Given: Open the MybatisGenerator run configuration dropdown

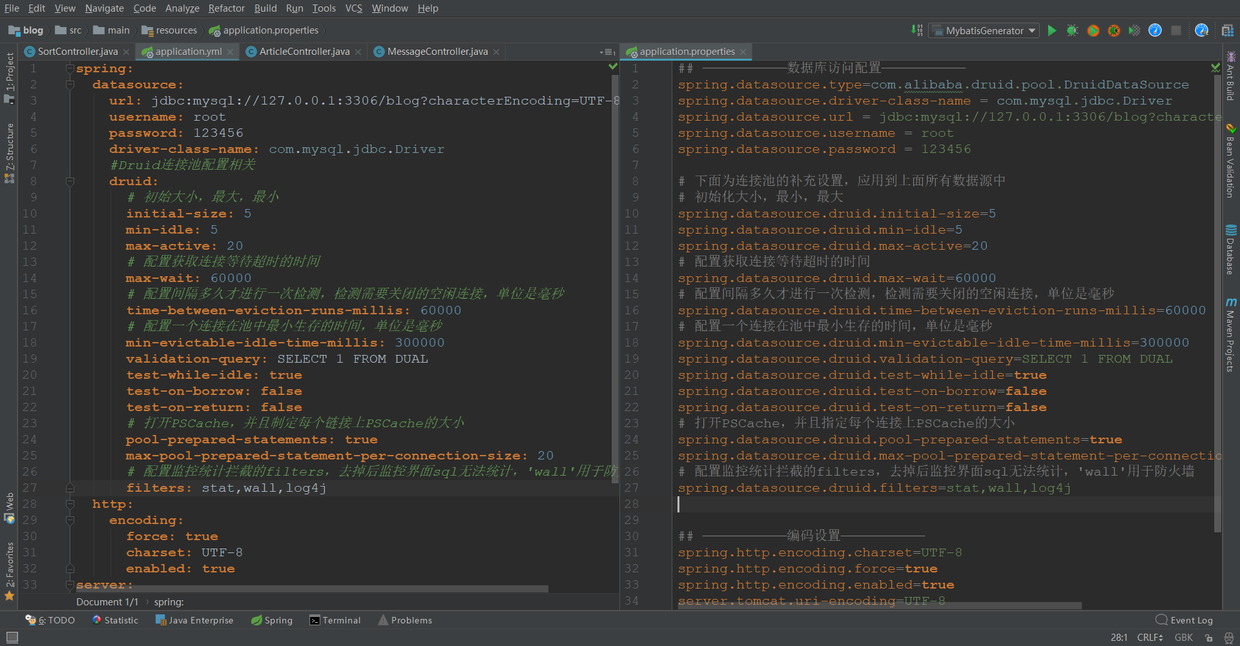Looking at the screenshot, I should (x=984, y=31).
